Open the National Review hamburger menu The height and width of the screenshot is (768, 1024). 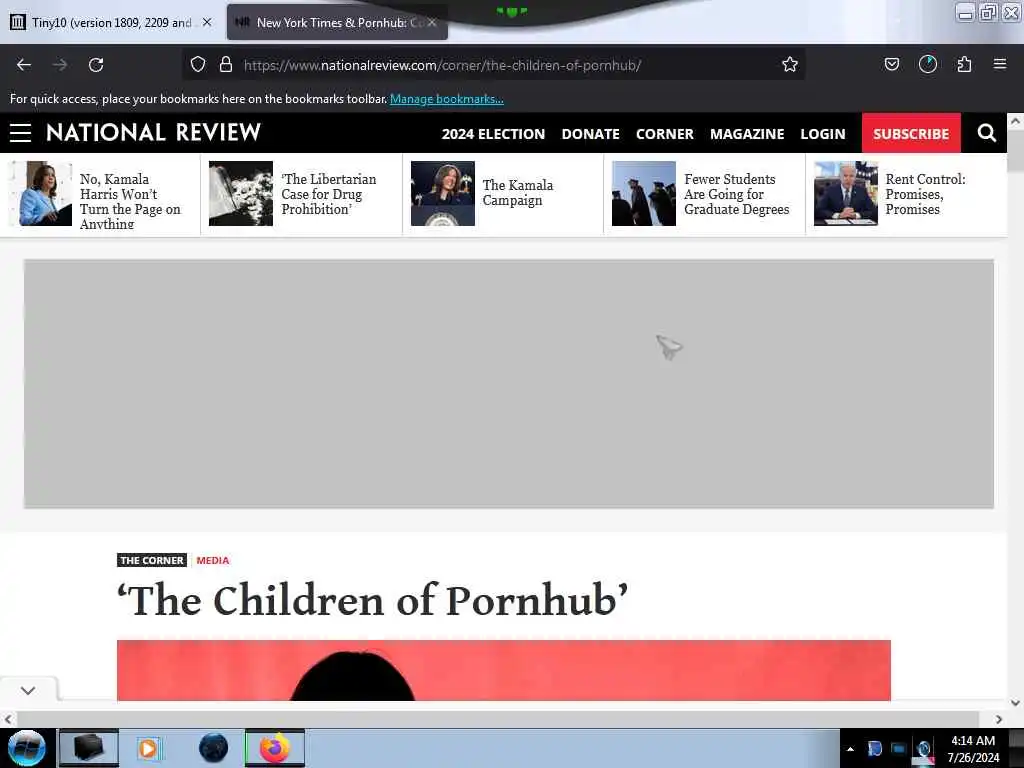20,133
